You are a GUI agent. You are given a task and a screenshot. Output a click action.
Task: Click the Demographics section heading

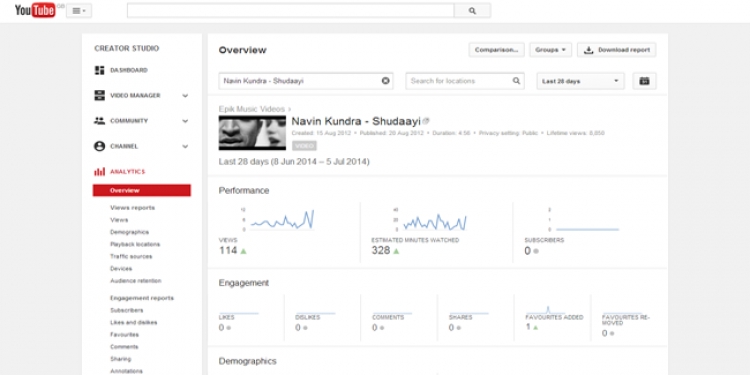[x=247, y=361]
